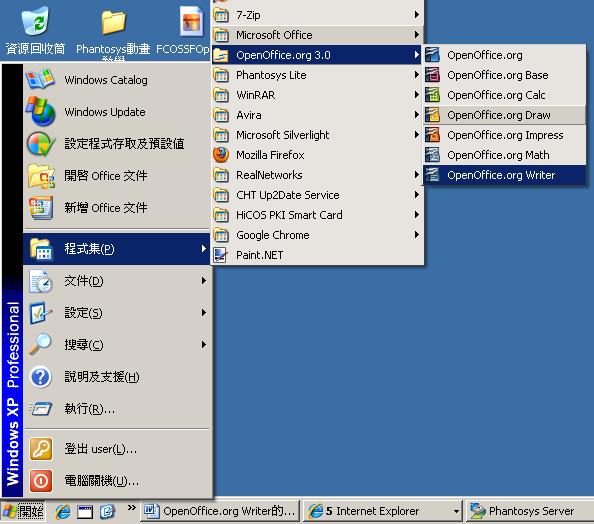This screenshot has width=594, height=524.
Task: Choose OpenOffice.org Math entry
Action: coord(504,155)
